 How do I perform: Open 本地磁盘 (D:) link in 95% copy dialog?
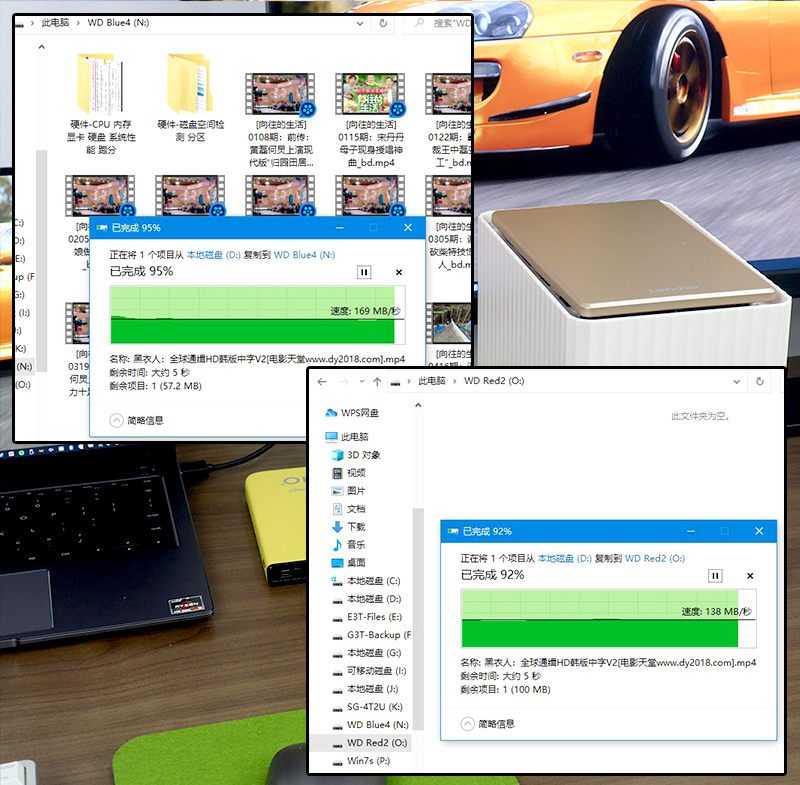(x=213, y=255)
